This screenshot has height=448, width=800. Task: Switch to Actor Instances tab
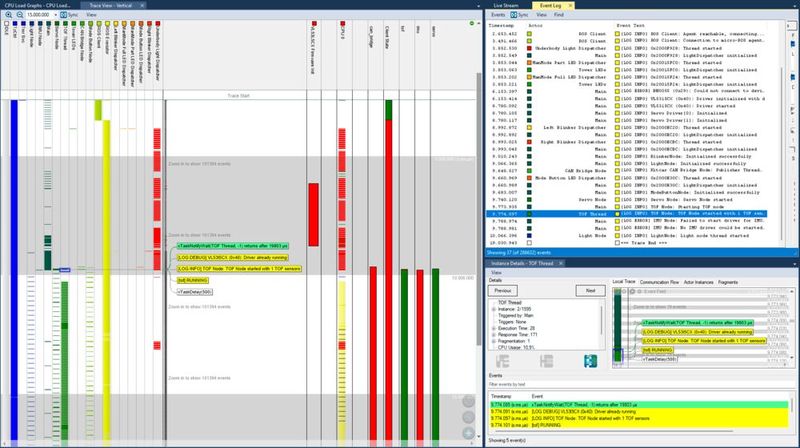pos(698,282)
